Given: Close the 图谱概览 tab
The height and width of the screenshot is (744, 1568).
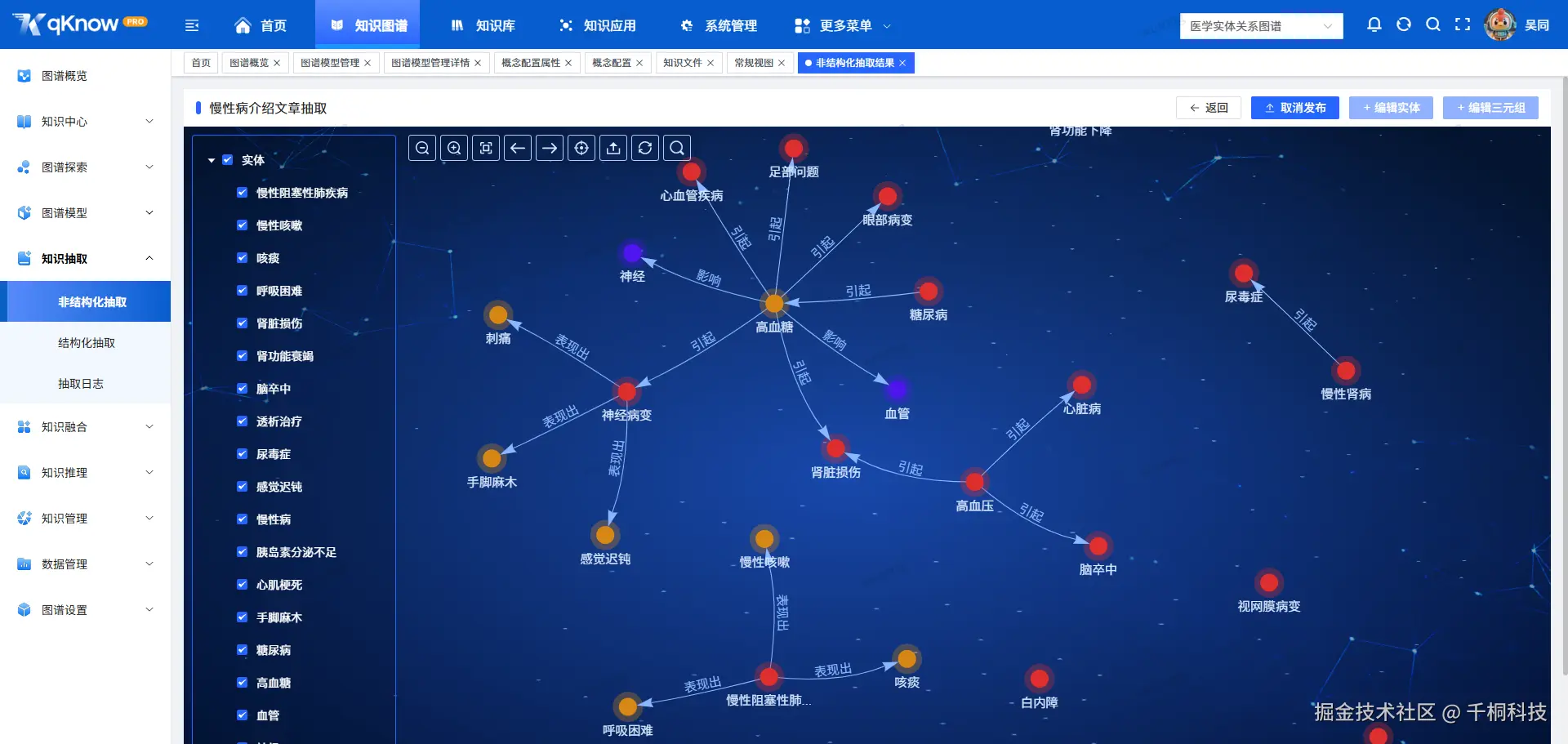Looking at the screenshot, I should (277, 63).
